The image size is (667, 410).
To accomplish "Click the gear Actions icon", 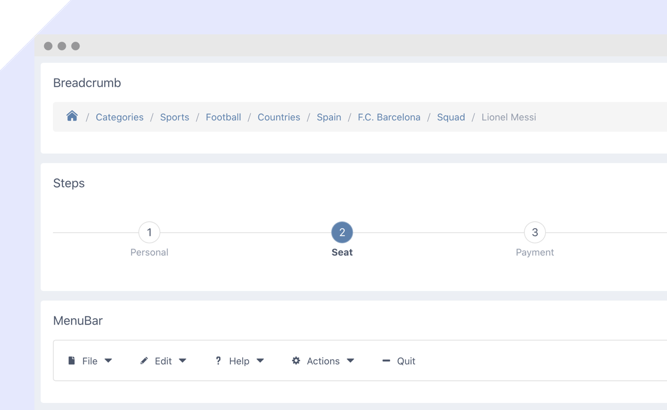I will point(296,361).
